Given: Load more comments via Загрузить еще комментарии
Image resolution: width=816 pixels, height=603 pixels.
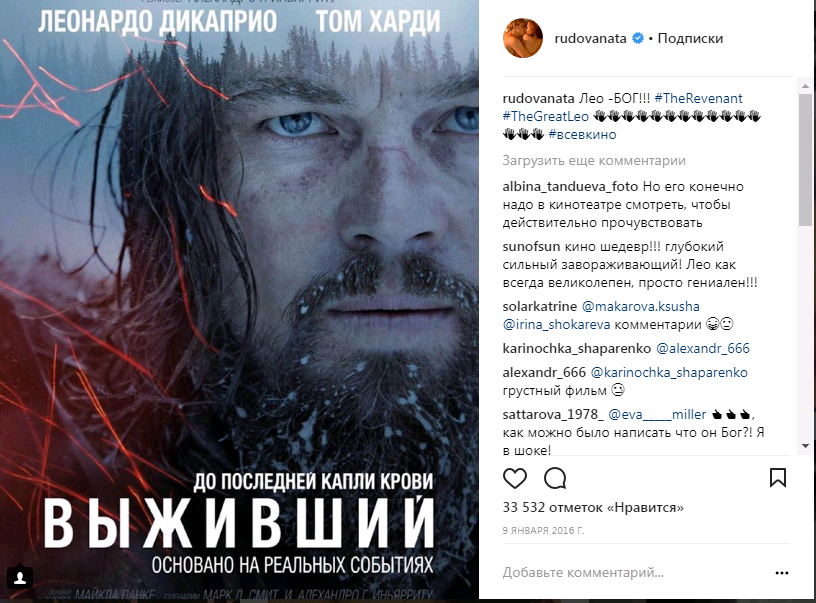Looking at the screenshot, I should point(594,160).
